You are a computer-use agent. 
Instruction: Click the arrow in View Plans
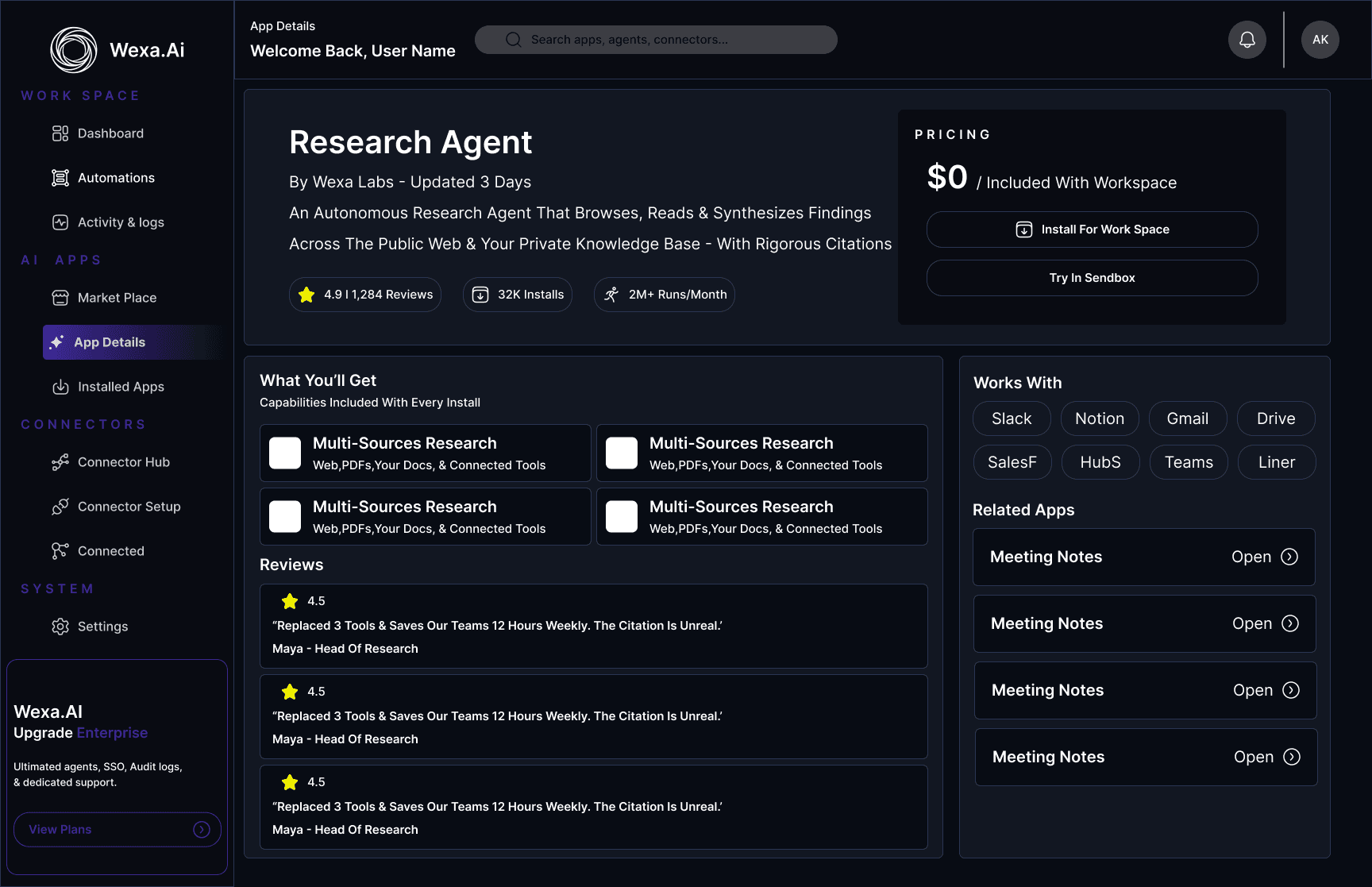[202, 829]
